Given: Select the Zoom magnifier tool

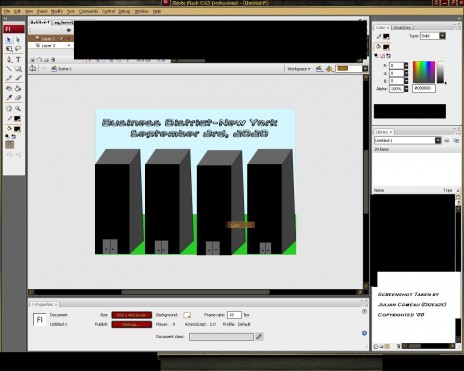Looking at the screenshot, I should click(x=18, y=108).
